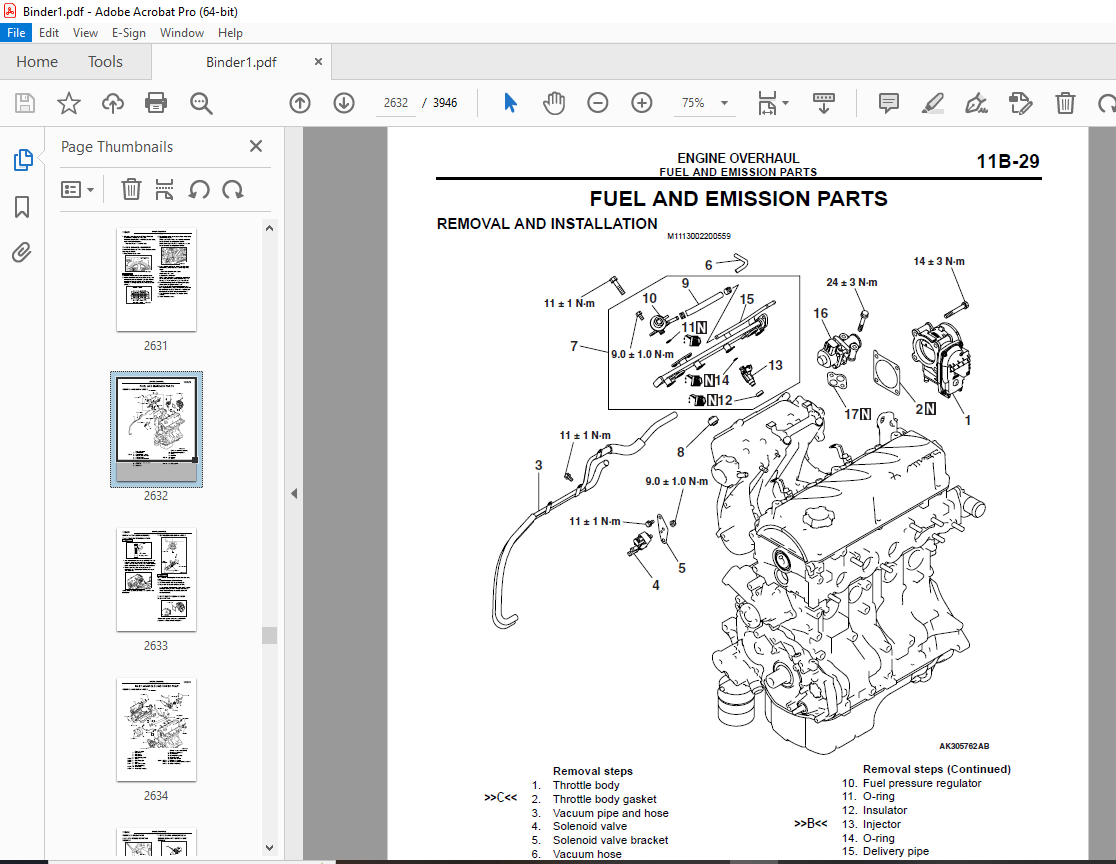Select page 2634 thumbnail
The height and width of the screenshot is (864, 1116).
click(157, 729)
